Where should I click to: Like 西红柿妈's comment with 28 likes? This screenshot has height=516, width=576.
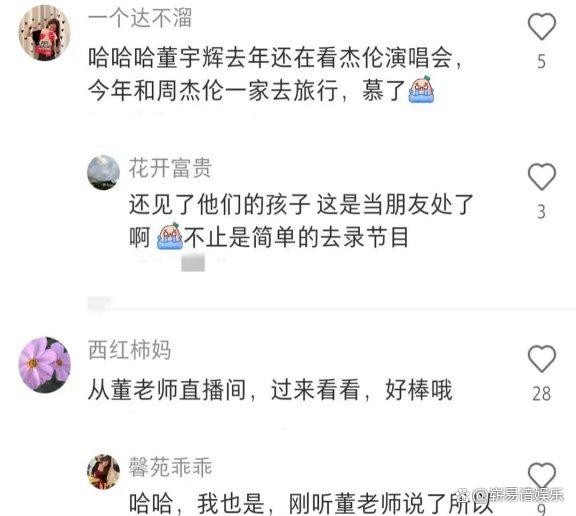tap(541, 358)
